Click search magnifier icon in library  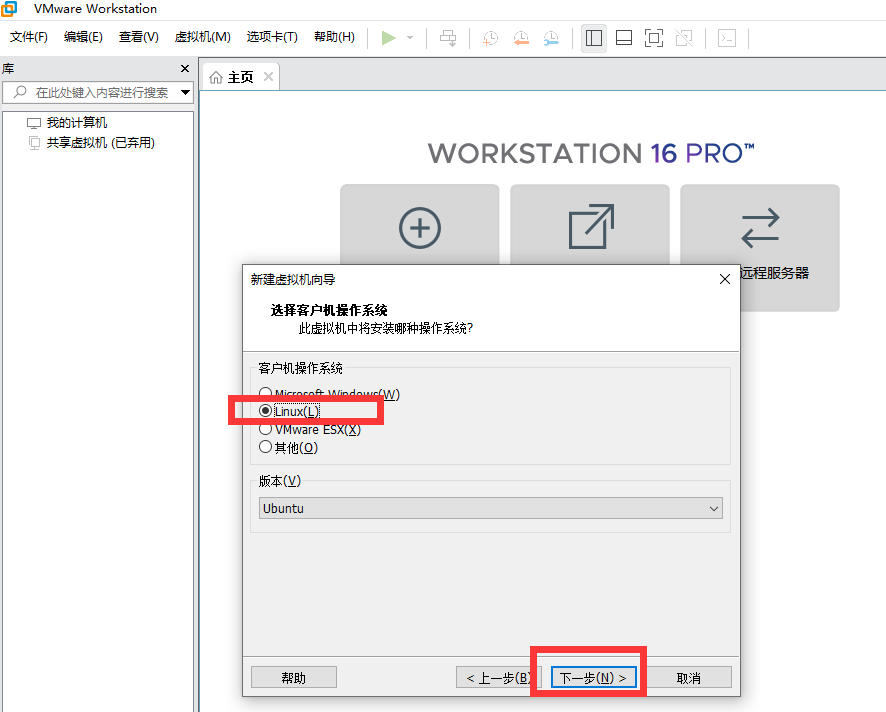20,92
